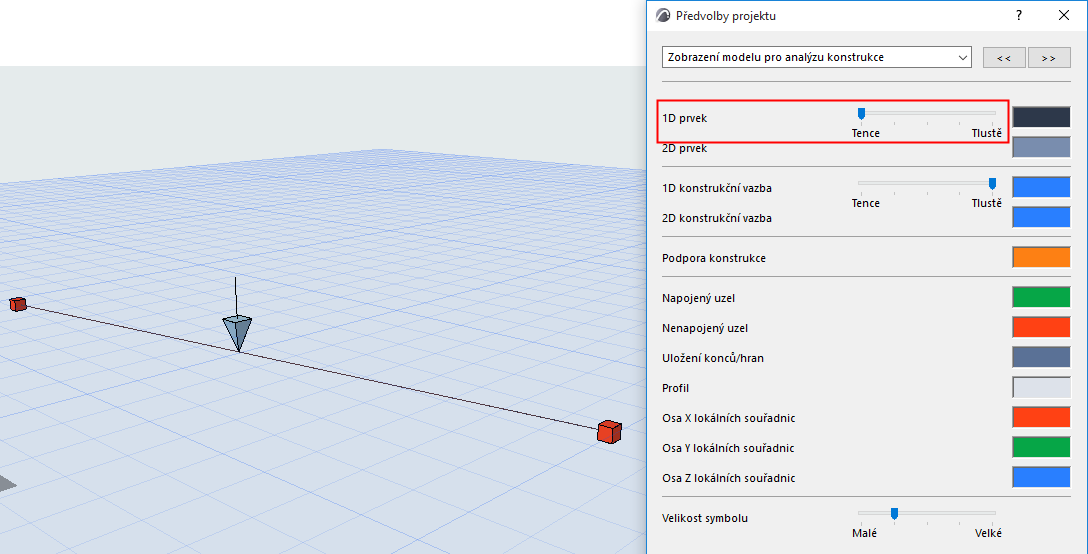
Task: Click the 1D prvek thickness slider handle
Action: click(861, 114)
